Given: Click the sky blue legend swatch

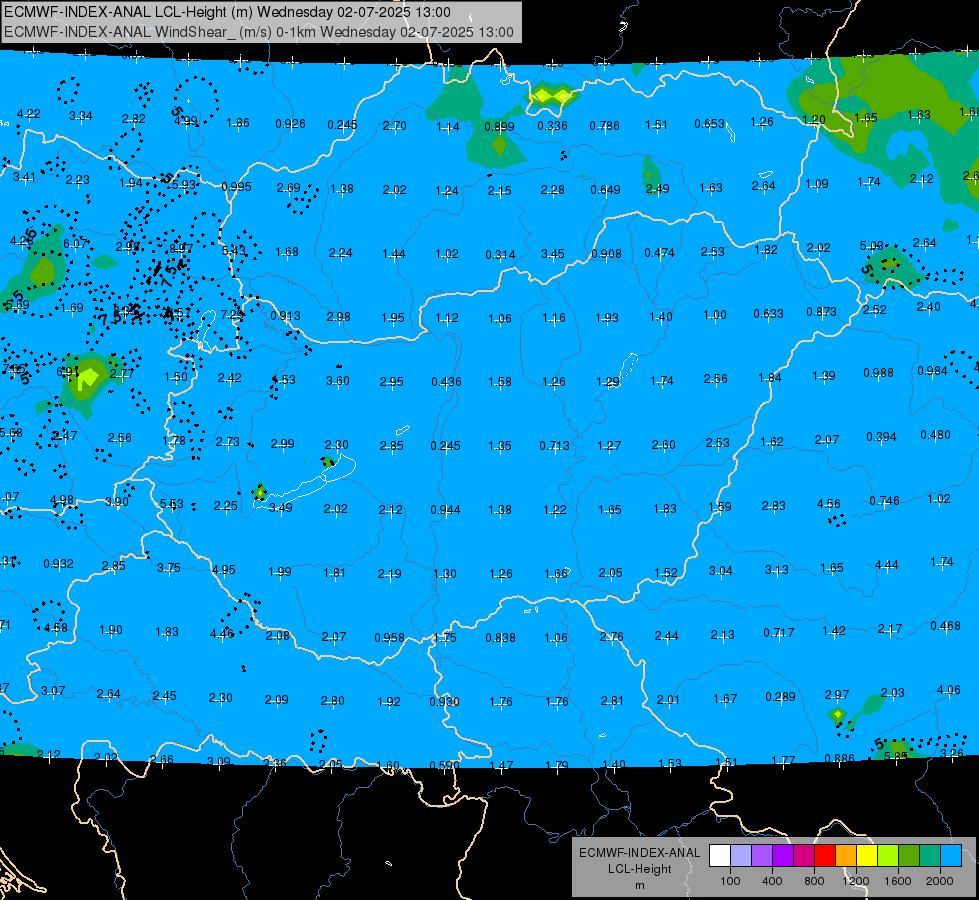Looking at the screenshot, I should click(x=952, y=855).
